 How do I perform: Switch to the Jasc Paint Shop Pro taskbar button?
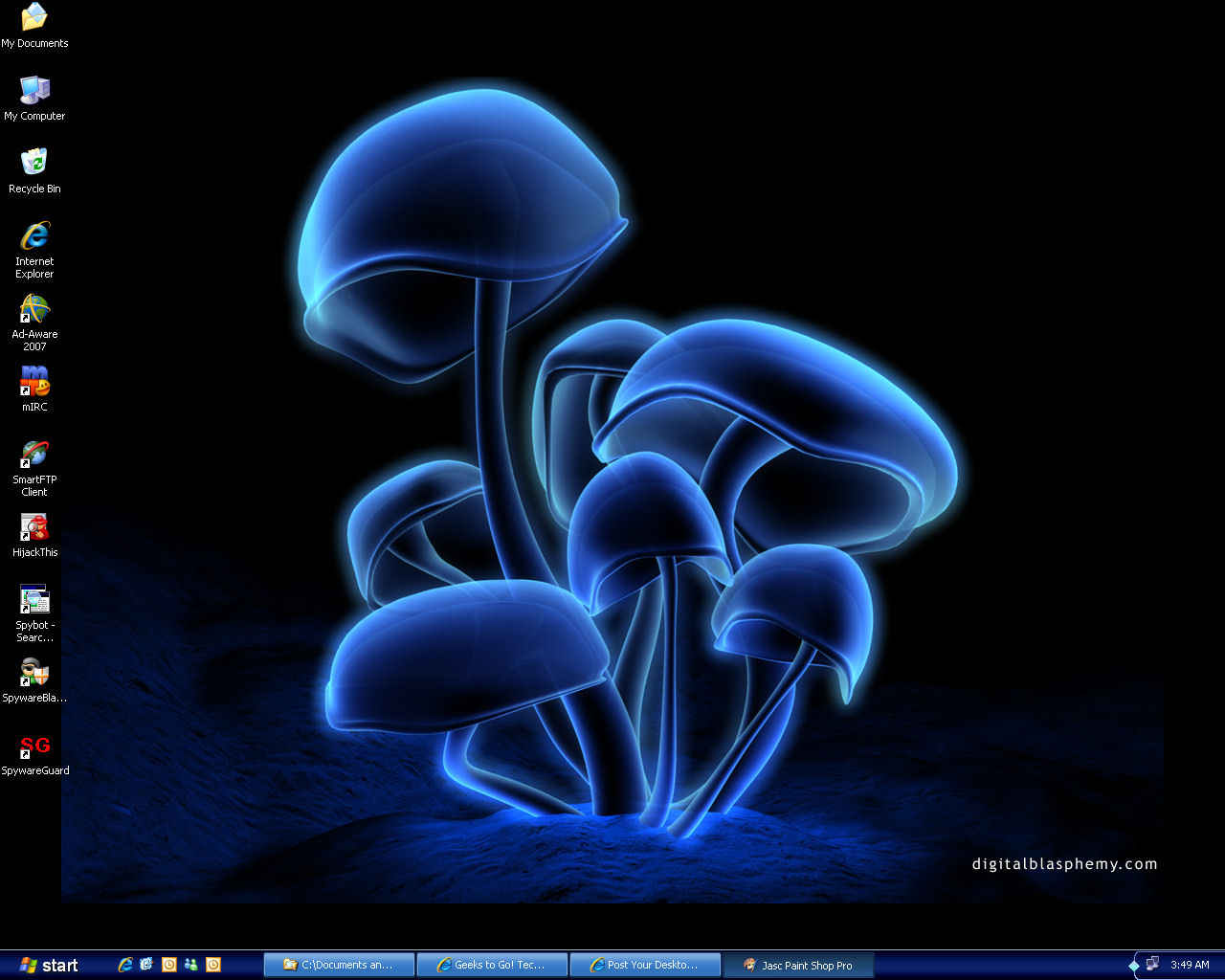[x=798, y=965]
